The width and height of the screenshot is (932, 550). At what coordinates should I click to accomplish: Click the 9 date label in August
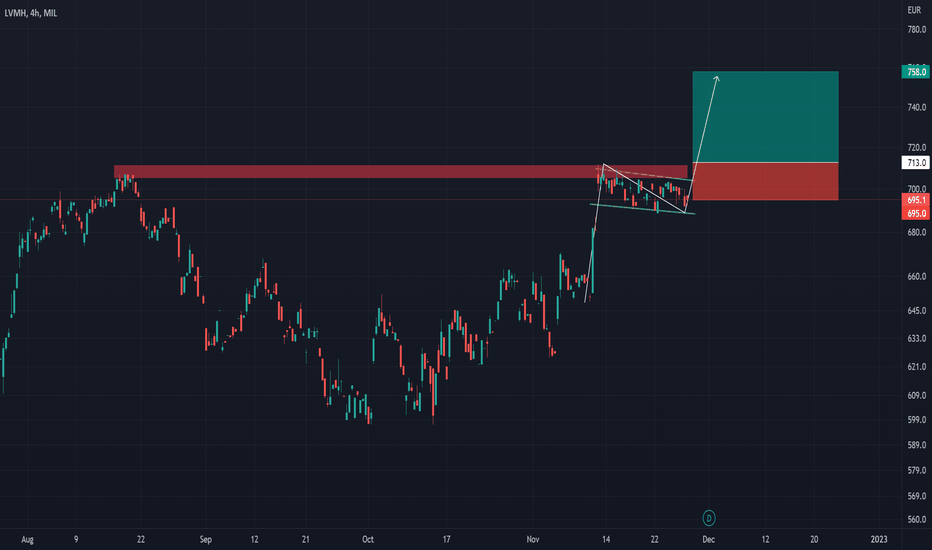coord(76,540)
